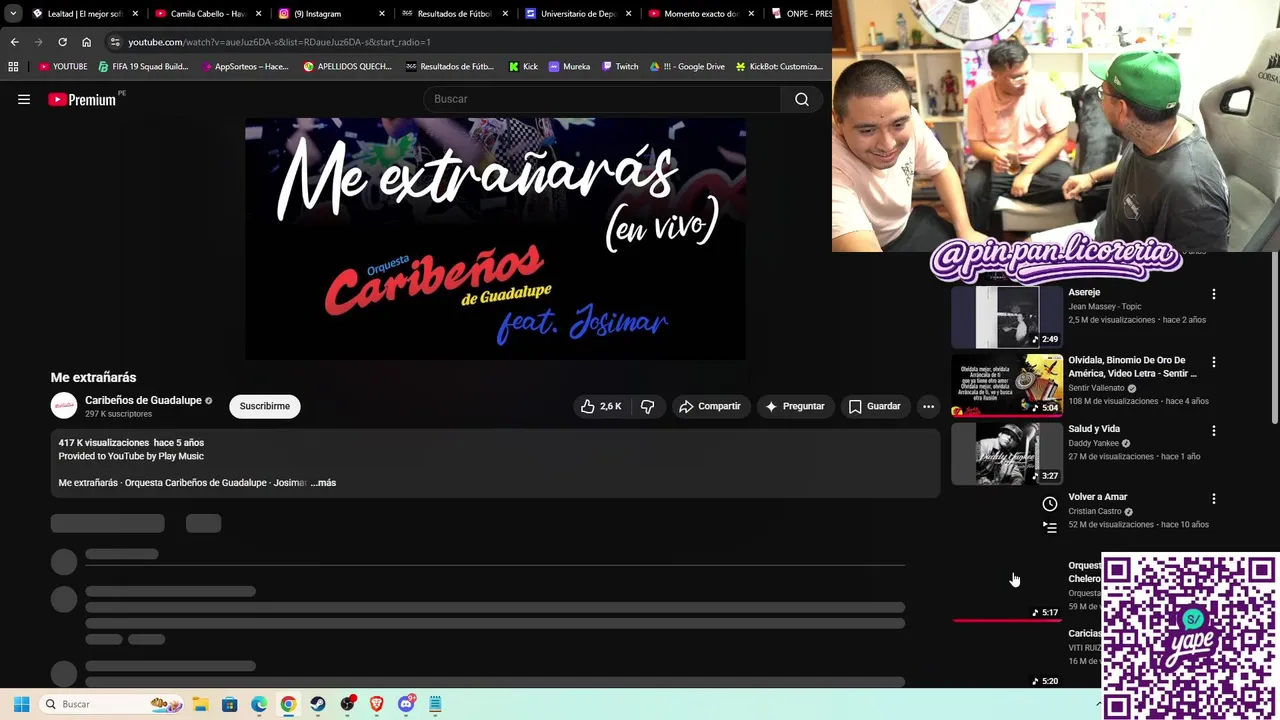Click the Compartir share button
The width and height of the screenshot is (1280, 720).
710,406
